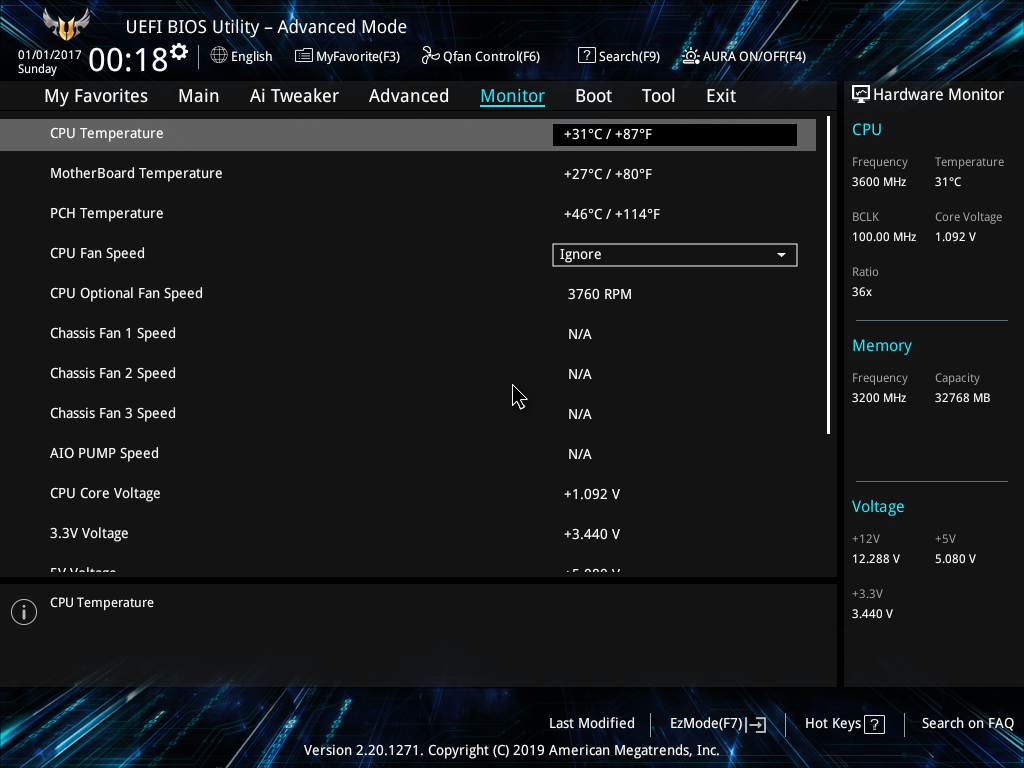This screenshot has width=1024, height=768.
Task: Click the 00:18 clock time
Action: [128, 60]
